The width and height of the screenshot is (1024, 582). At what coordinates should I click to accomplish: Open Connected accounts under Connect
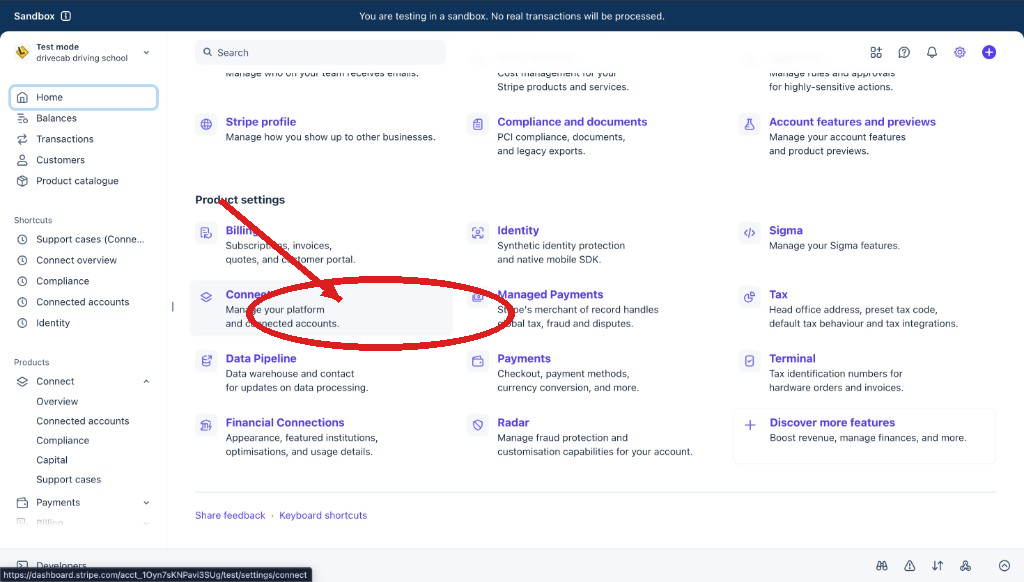click(83, 421)
